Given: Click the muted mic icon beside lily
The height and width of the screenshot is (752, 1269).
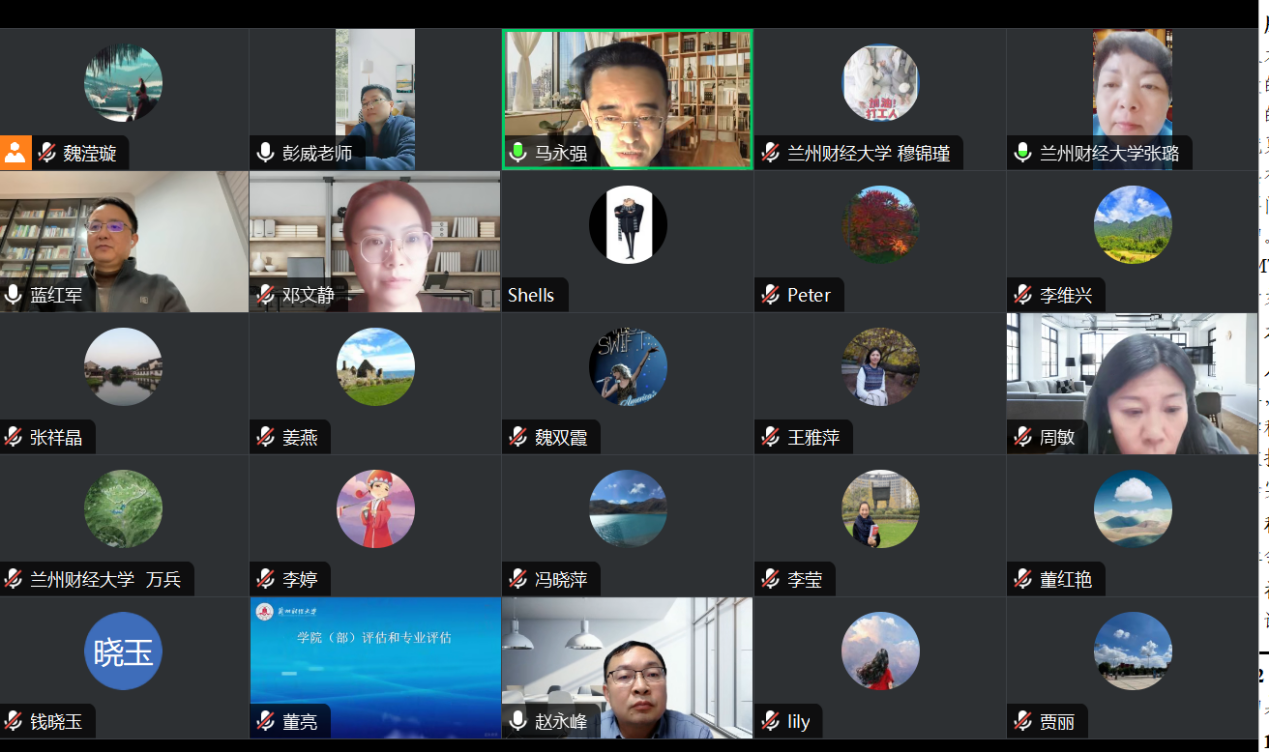Looking at the screenshot, I should (x=771, y=721).
